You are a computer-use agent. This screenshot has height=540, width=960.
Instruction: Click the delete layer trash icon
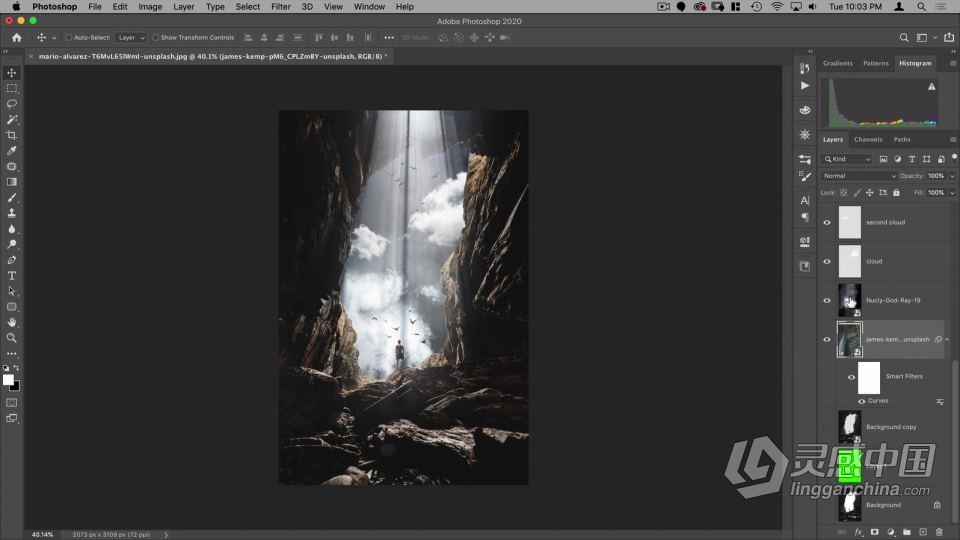pyautogui.click(x=940, y=532)
